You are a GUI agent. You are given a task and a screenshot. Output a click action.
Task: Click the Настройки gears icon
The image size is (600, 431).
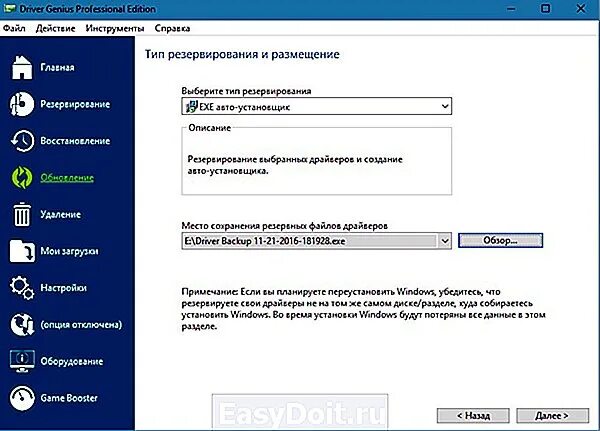[x=22, y=287]
